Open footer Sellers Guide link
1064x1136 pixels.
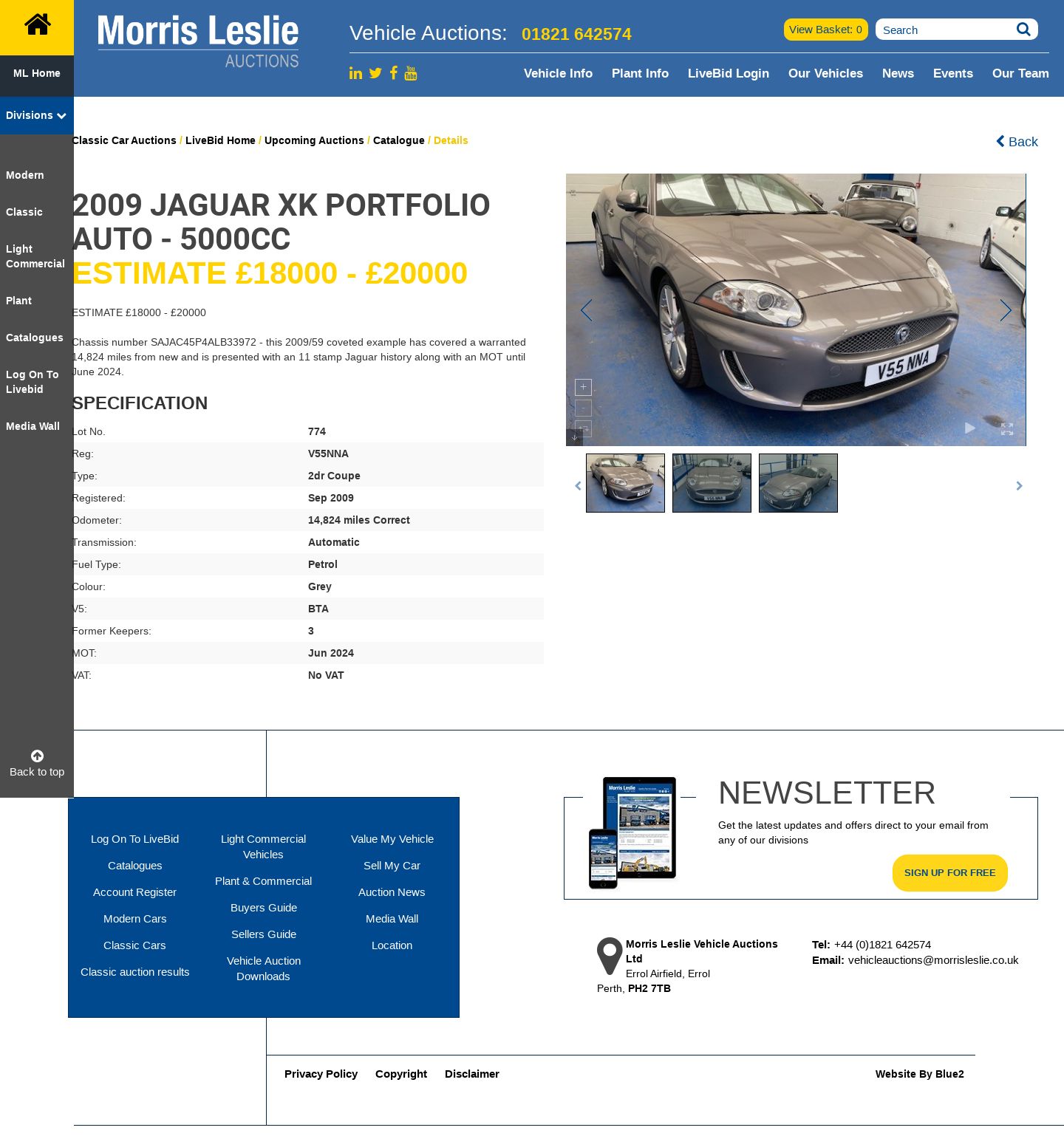[x=264, y=934]
